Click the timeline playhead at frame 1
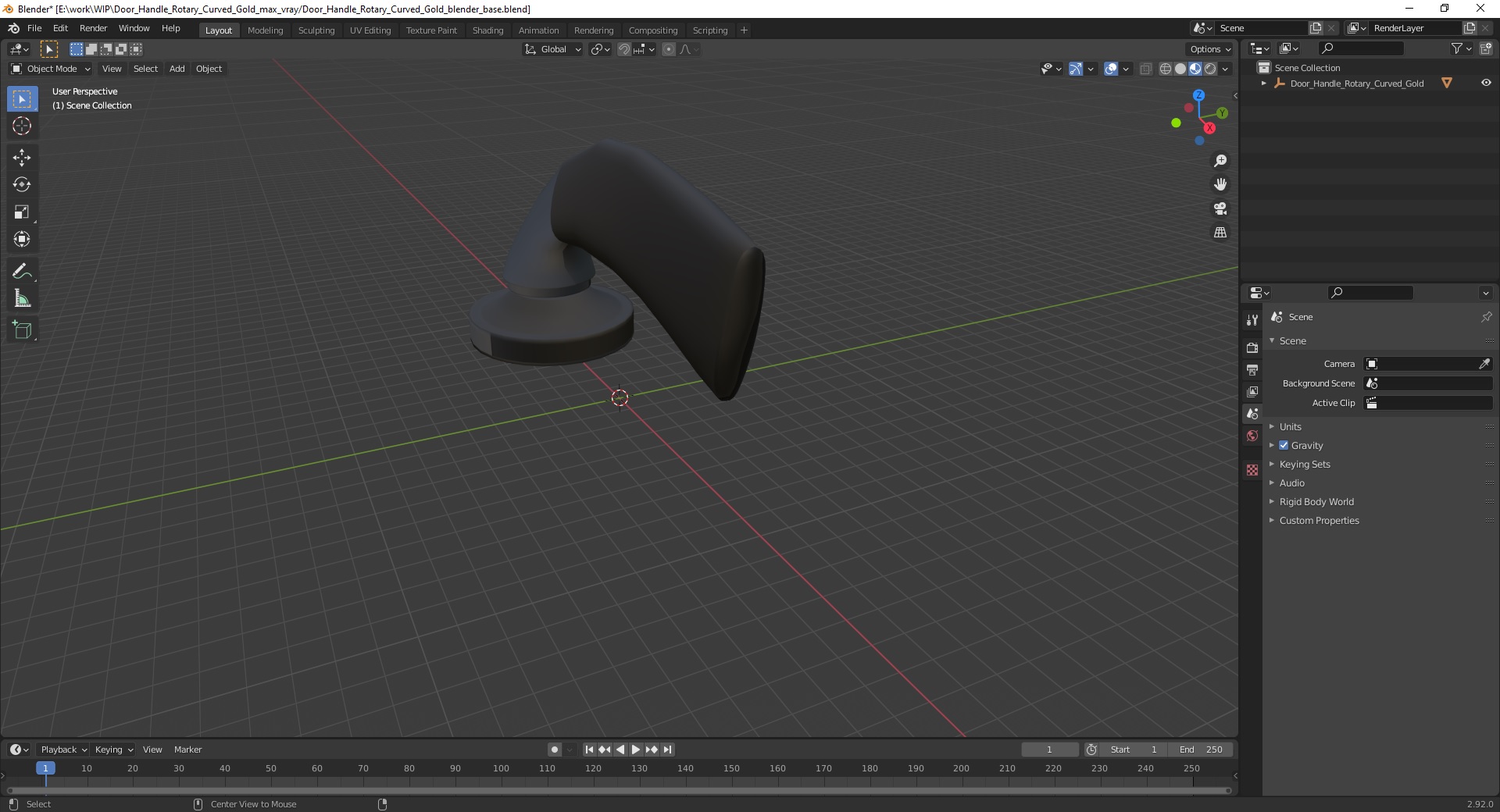Screen dimensions: 1500x812 coord(45,768)
